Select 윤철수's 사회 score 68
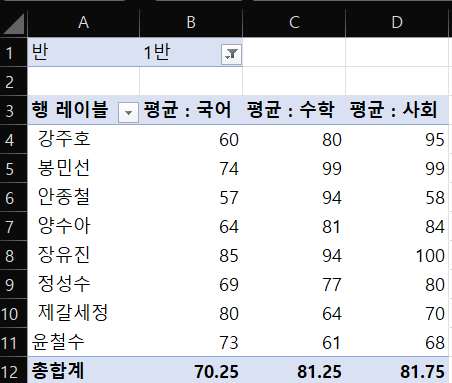 tap(397, 342)
